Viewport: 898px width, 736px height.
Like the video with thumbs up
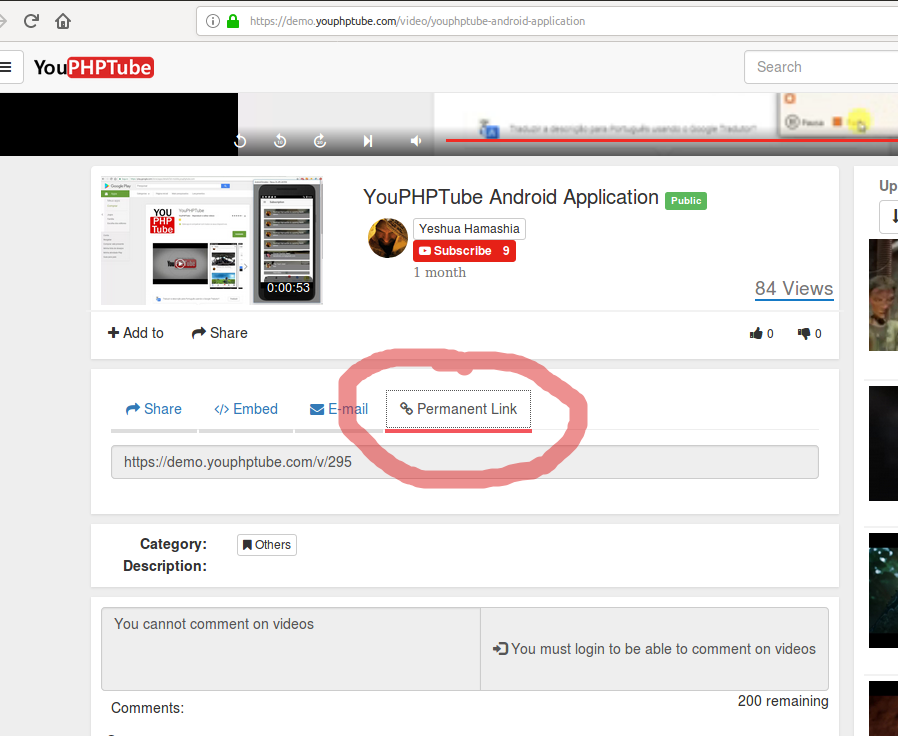[761, 333]
